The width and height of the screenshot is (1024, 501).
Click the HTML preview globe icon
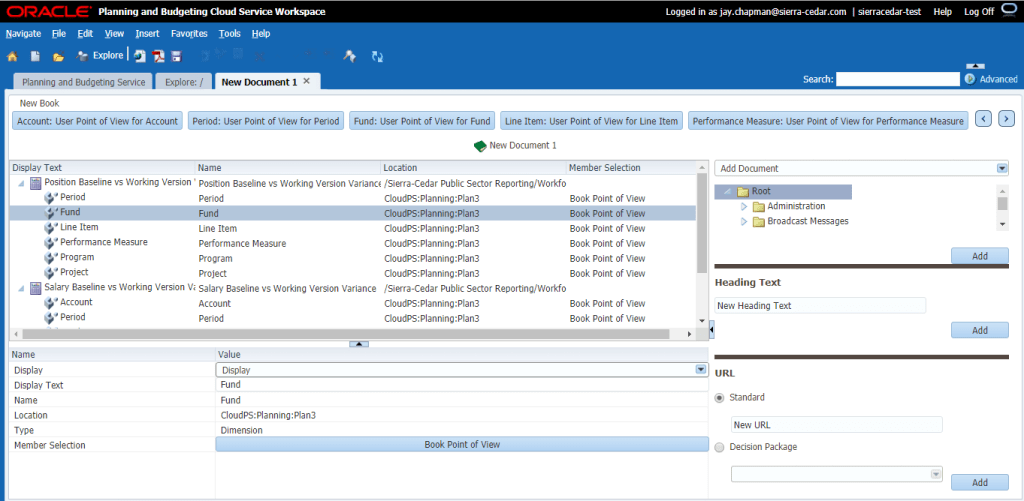pos(140,56)
